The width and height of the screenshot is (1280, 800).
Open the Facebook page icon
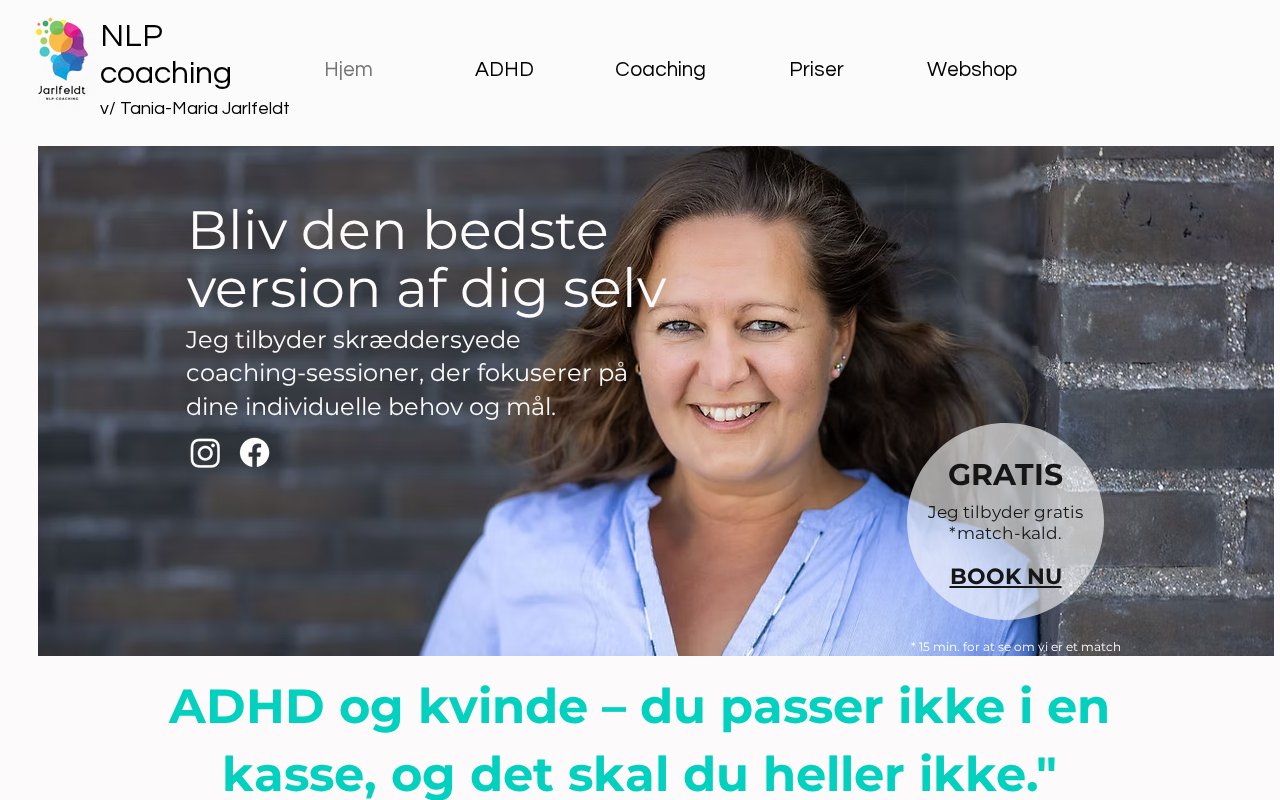(255, 453)
